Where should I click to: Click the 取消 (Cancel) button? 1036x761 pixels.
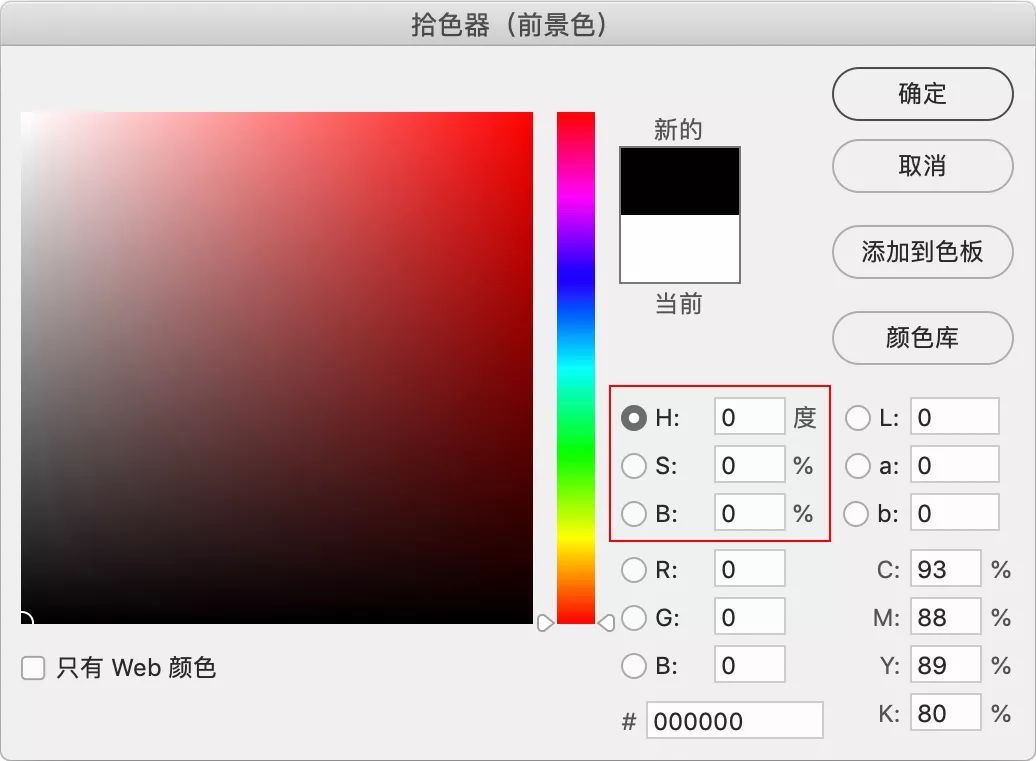click(921, 167)
